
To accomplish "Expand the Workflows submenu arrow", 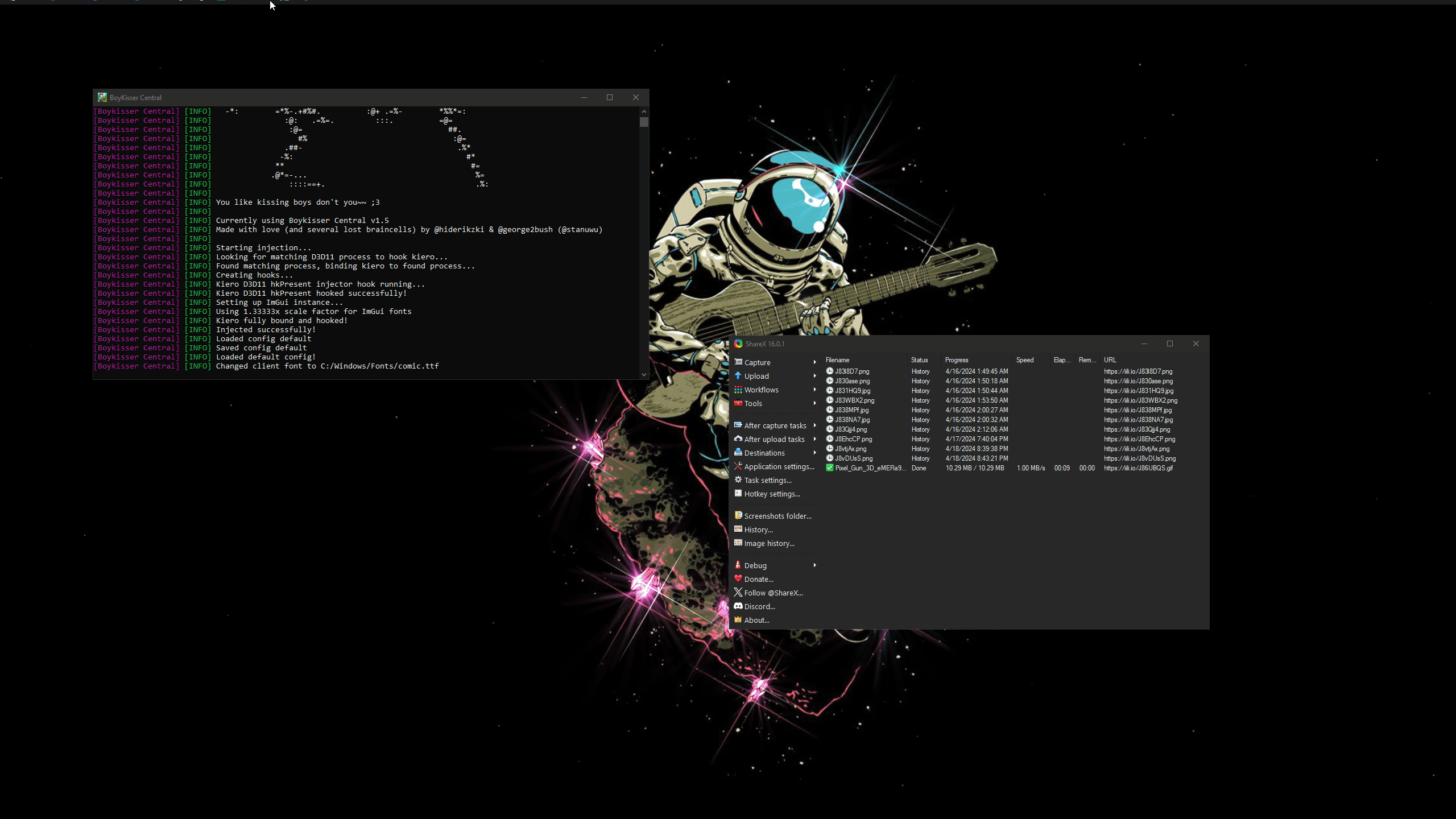I will click(x=814, y=390).
